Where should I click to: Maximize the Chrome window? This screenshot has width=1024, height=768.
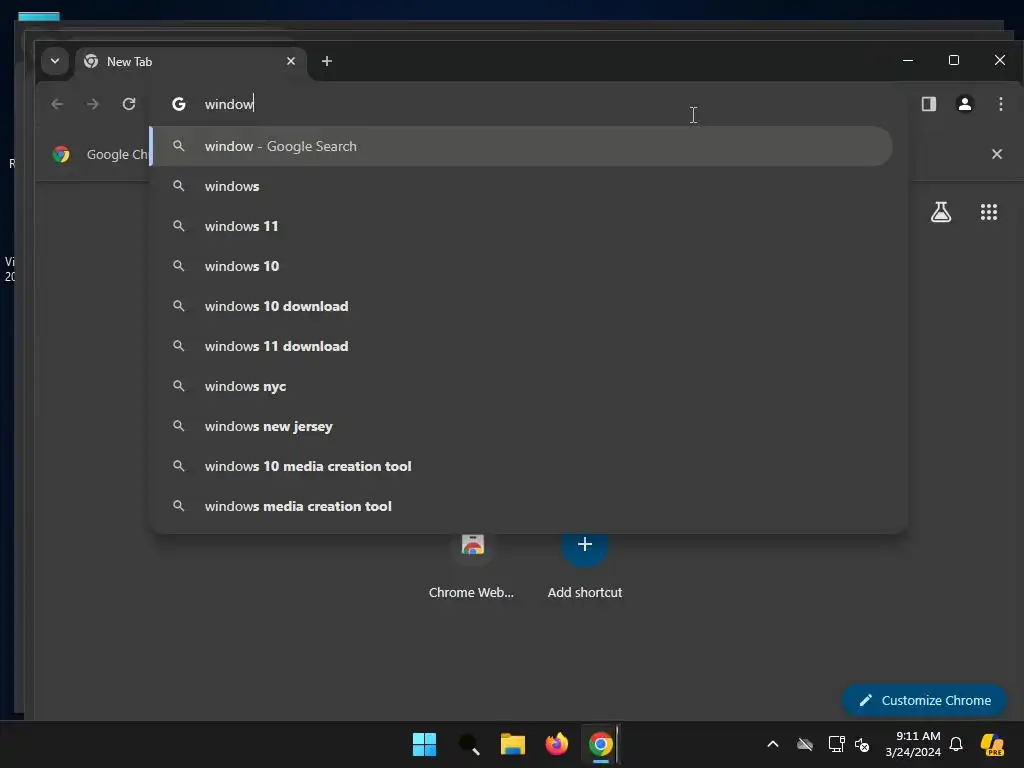click(x=953, y=60)
